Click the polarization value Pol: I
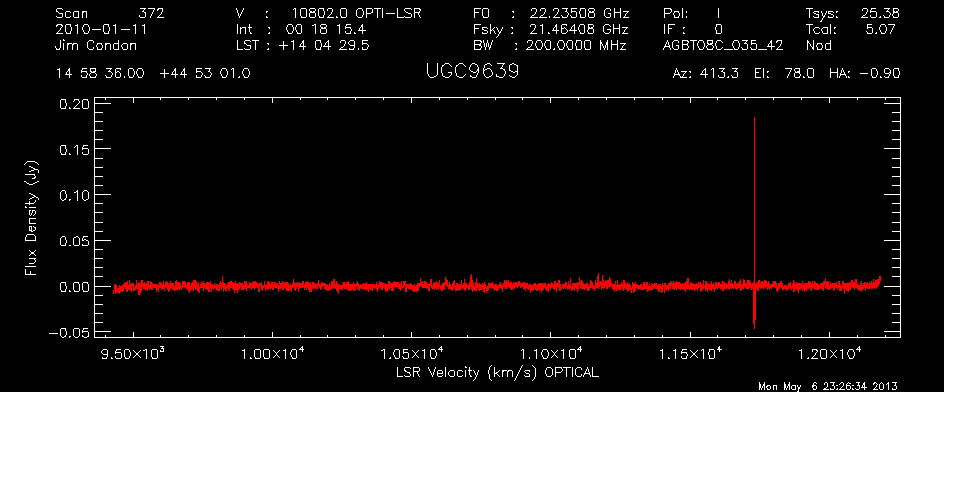This screenshot has width=962, height=490. click(692, 13)
